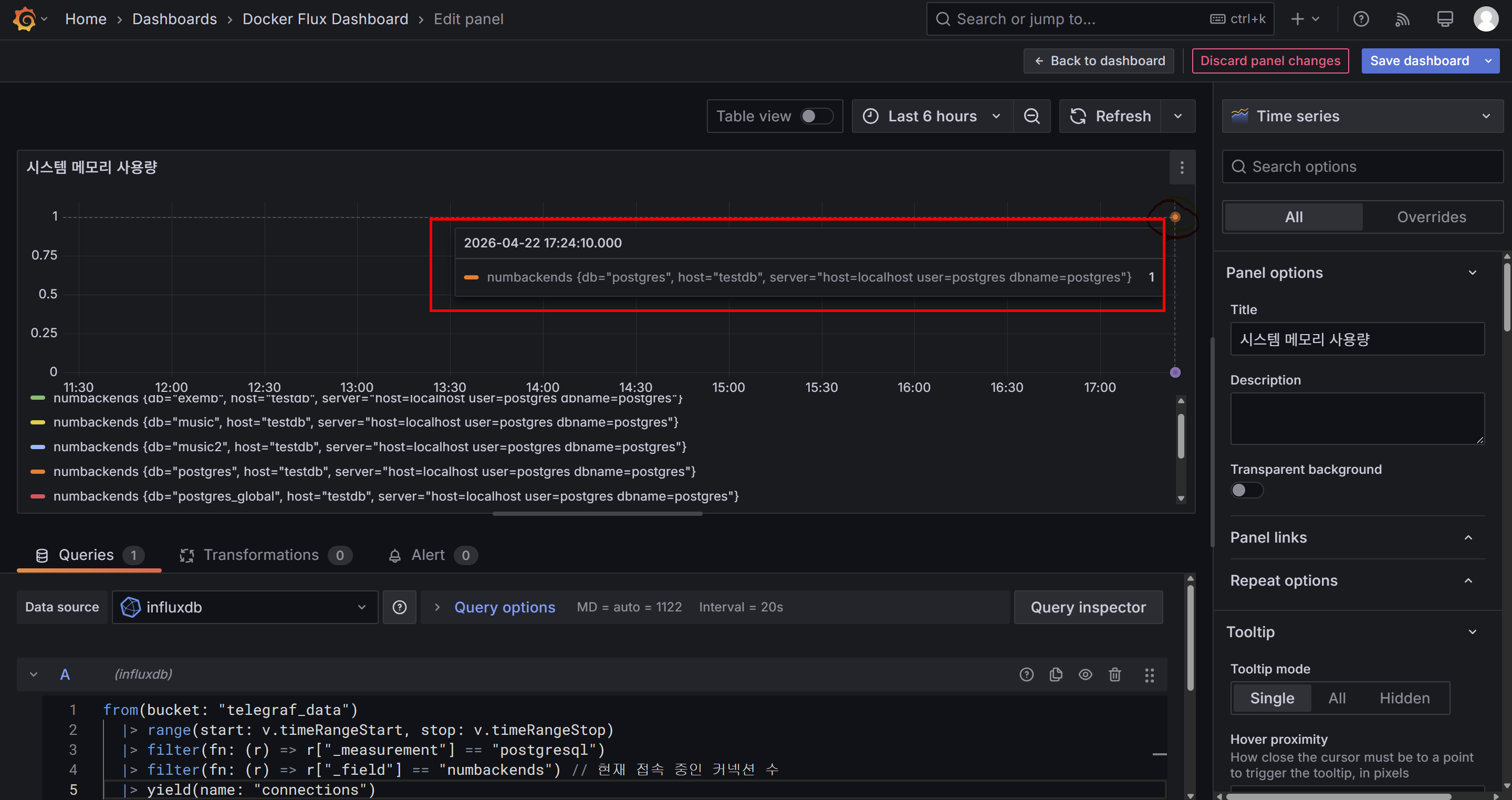The image size is (1512, 800).
Task: Edit the panel Title field
Action: [1357, 339]
